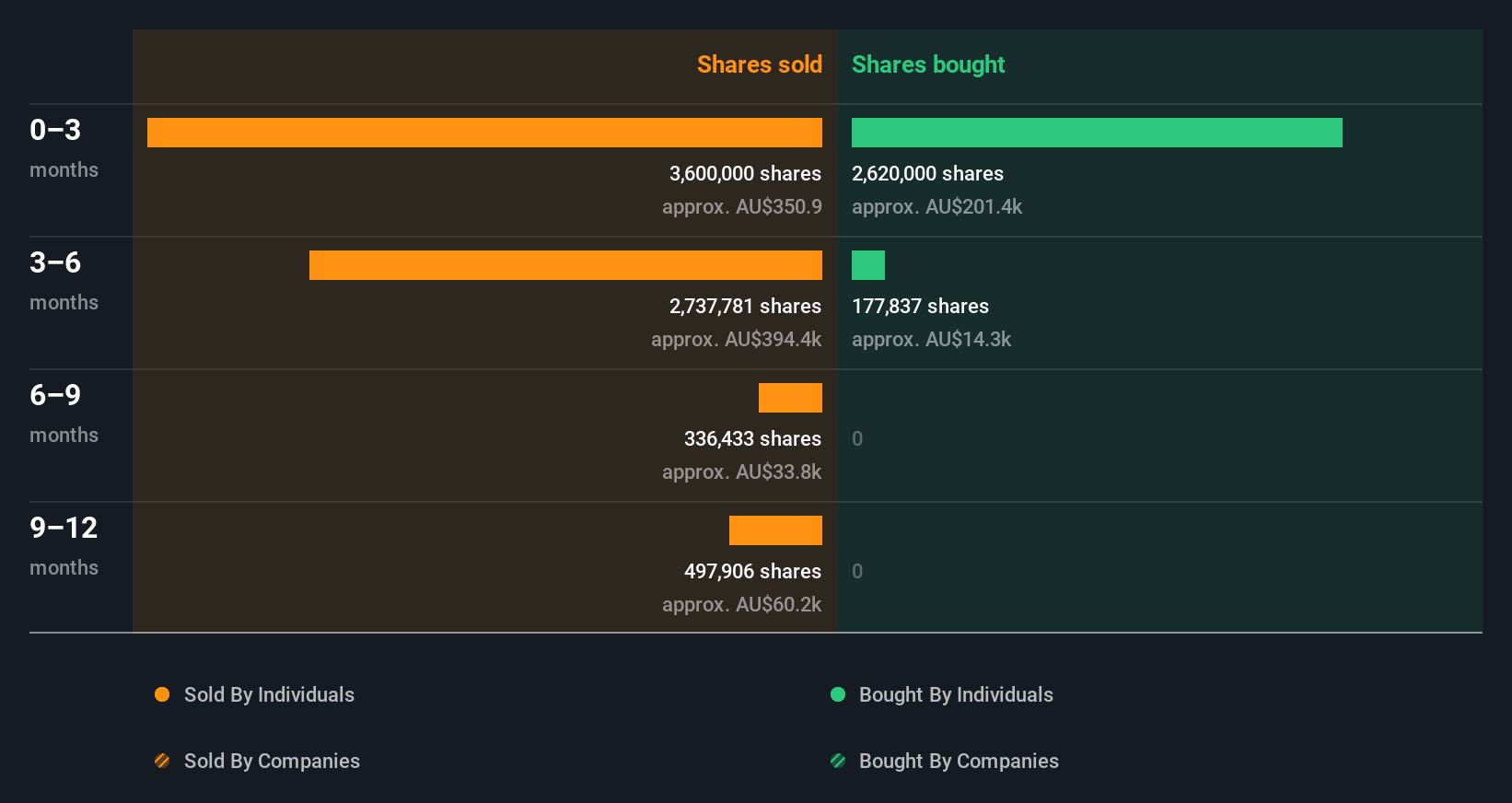The image size is (1512, 803).
Task: Click the approx. AU$33.8k amount
Action: (x=742, y=471)
